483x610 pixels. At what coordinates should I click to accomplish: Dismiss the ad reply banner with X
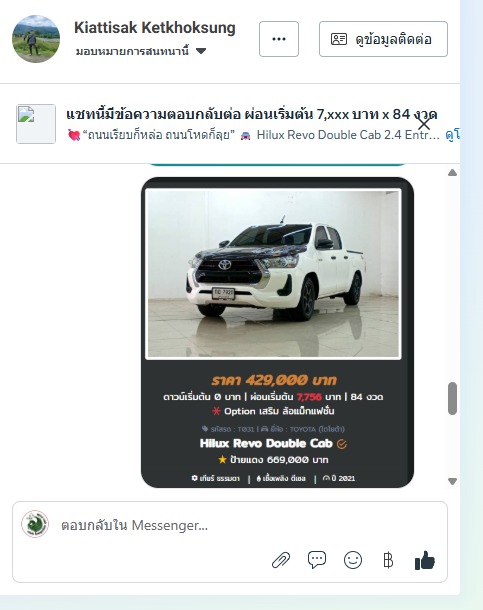pyautogui.click(x=424, y=124)
